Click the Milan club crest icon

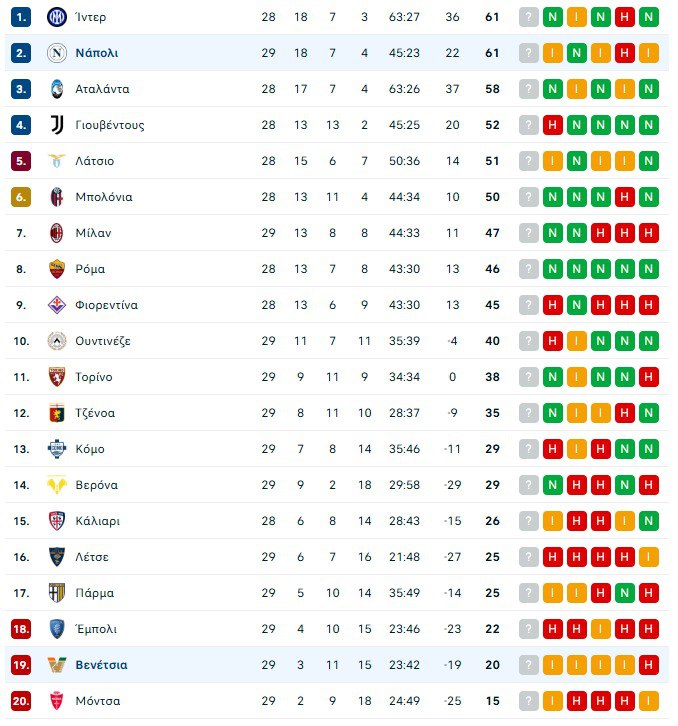[56, 233]
